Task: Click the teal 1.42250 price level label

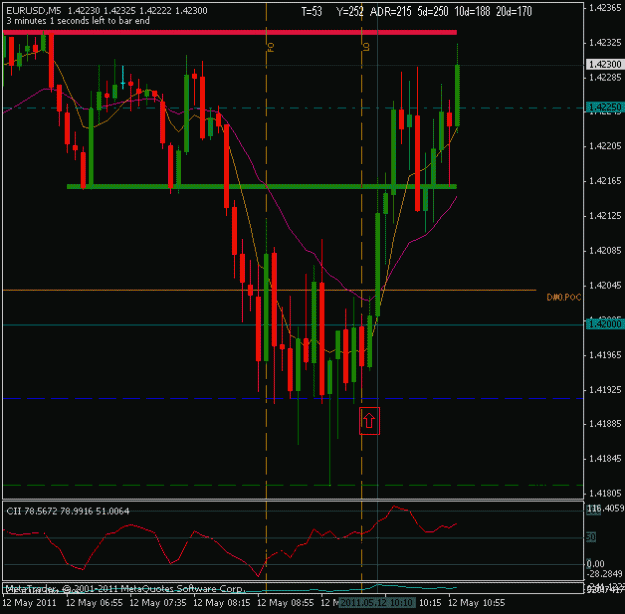Action: coord(605,107)
